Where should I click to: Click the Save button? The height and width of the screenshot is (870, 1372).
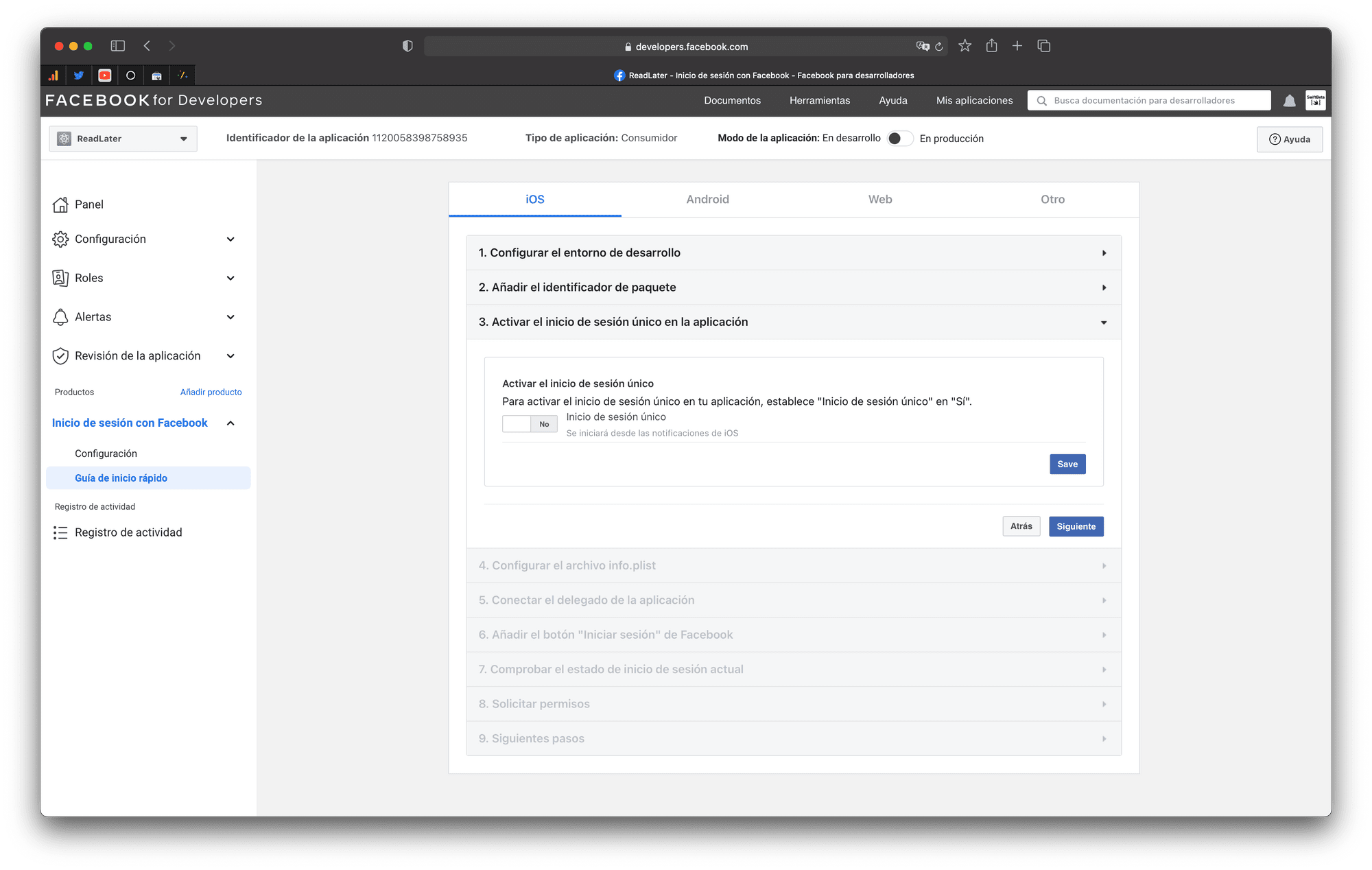pos(1067,465)
